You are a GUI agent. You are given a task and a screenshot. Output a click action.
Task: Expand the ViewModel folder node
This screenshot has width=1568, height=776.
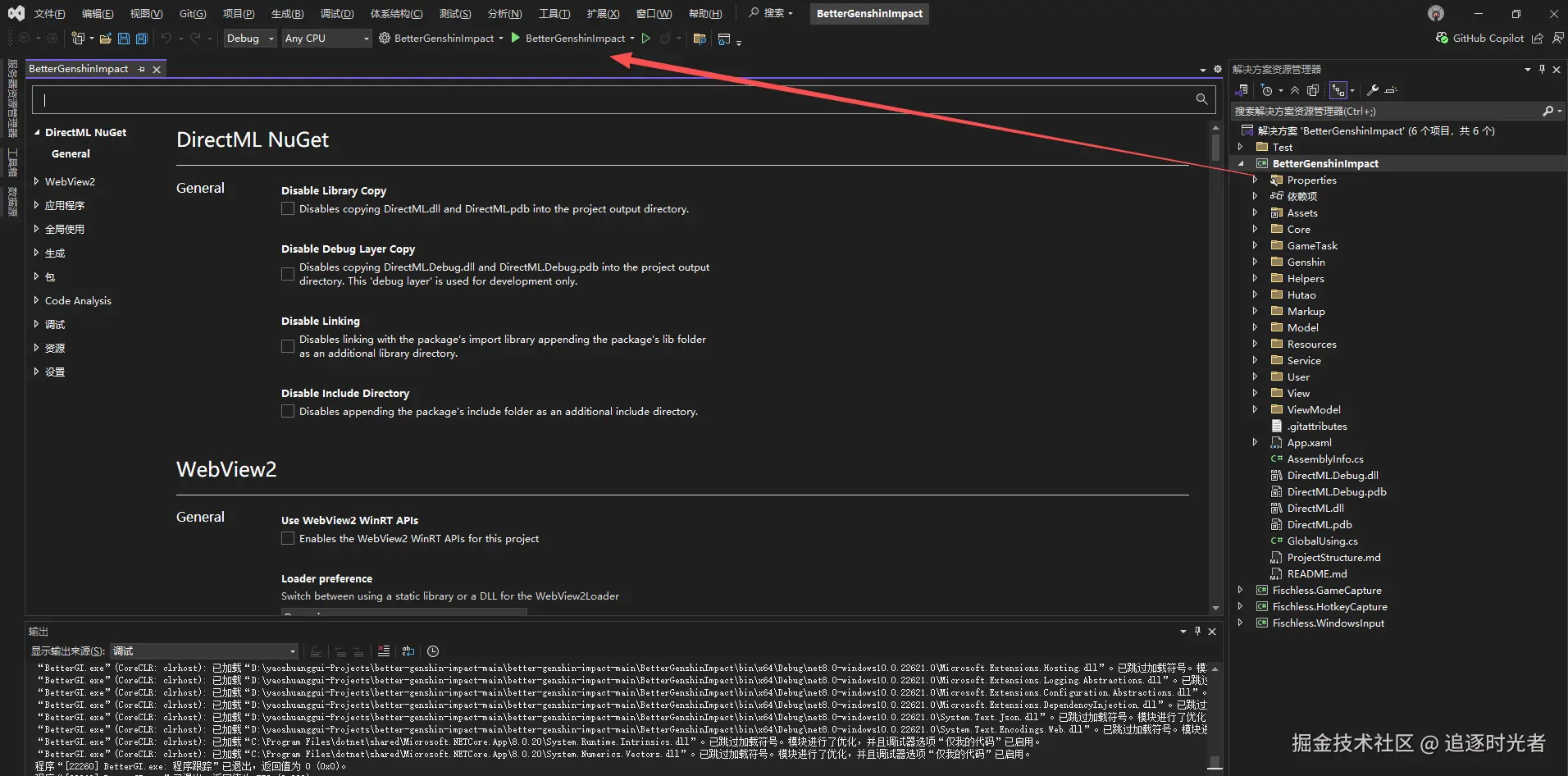point(1255,409)
